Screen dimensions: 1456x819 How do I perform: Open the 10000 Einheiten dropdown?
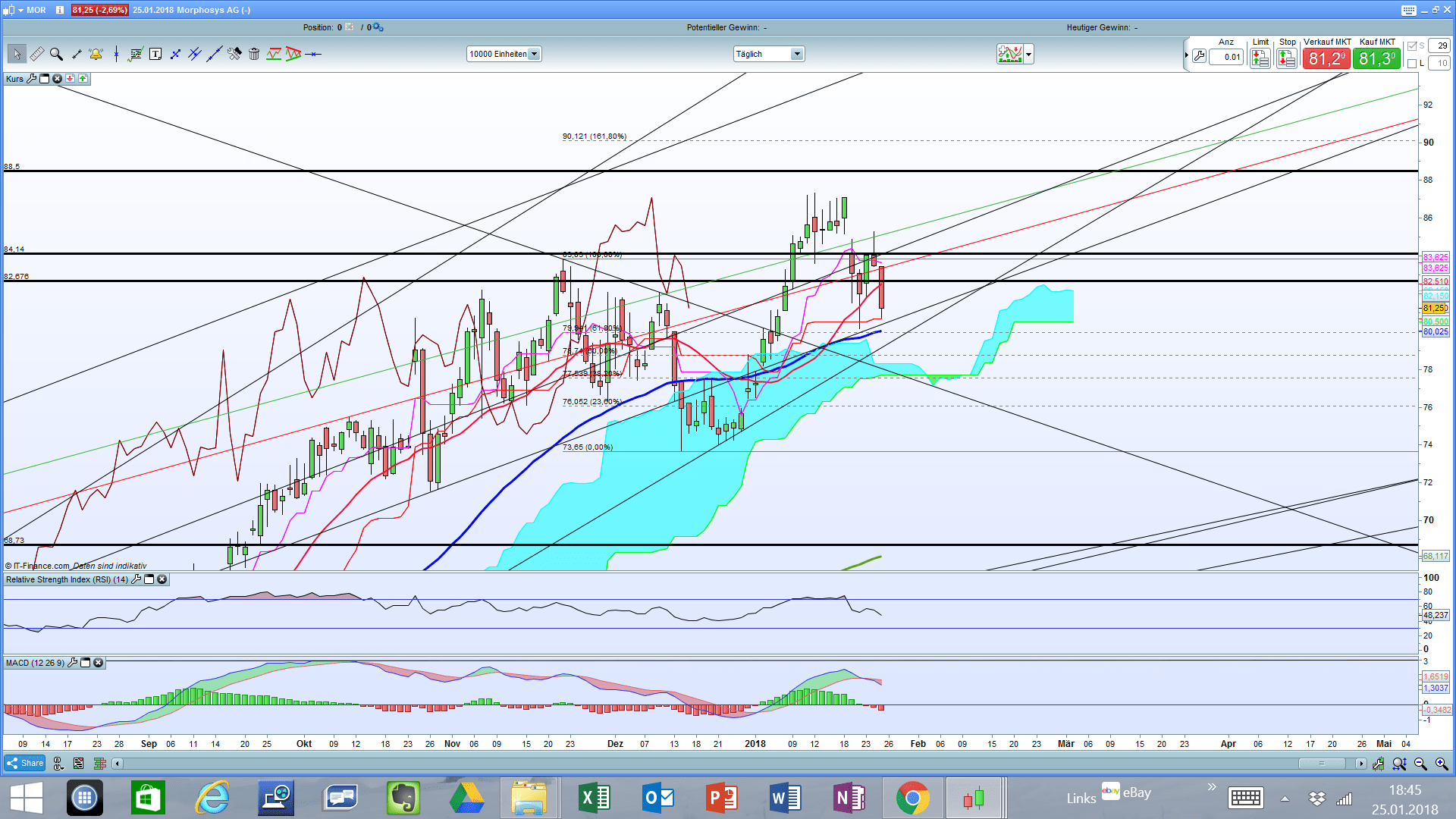pos(534,54)
